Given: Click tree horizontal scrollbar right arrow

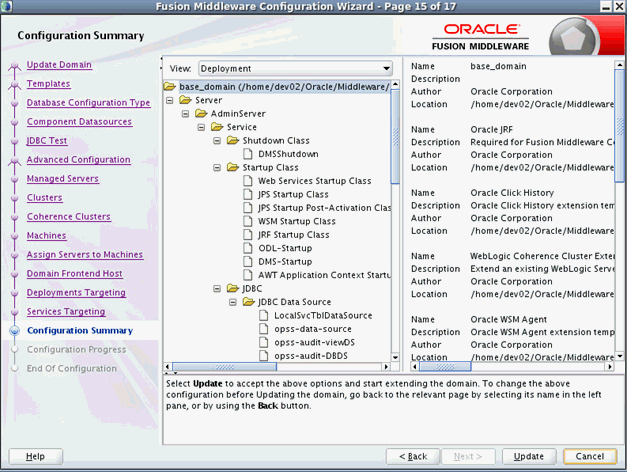Looking at the screenshot, I should coord(386,366).
